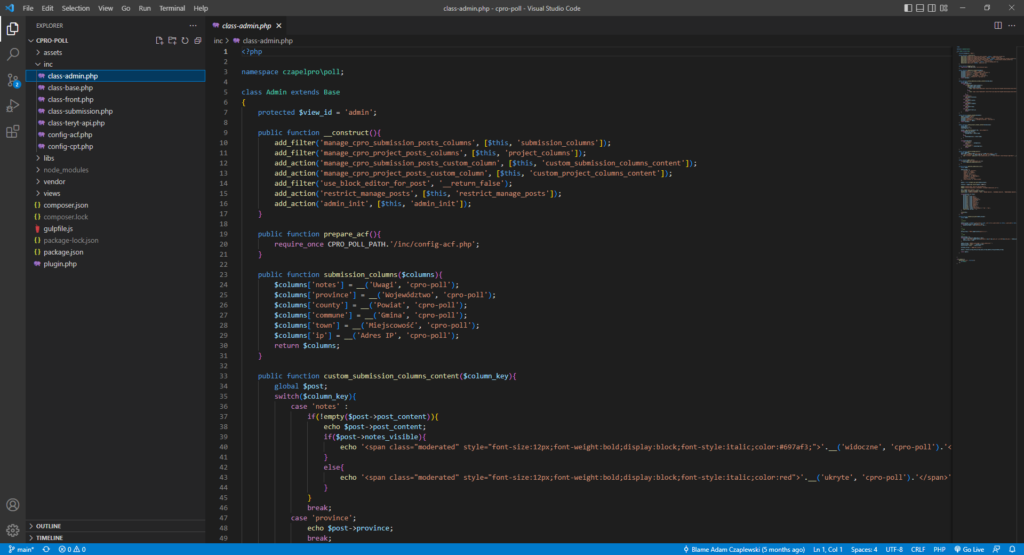Toggle the bottom panel layout icon
1024x555 pixels.
click(920, 8)
